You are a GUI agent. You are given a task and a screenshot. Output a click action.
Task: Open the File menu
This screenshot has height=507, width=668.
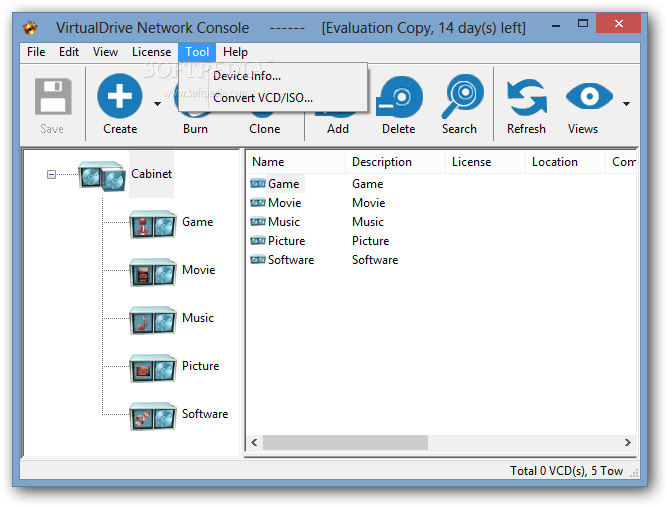point(36,52)
